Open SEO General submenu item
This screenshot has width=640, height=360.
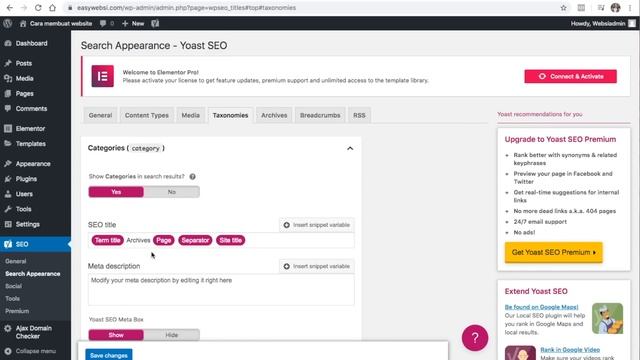16,261
